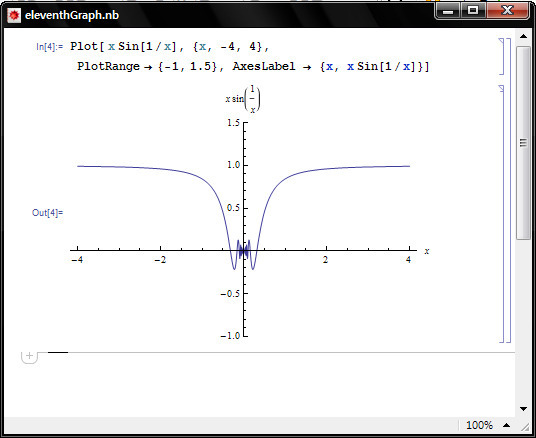Click the AxesLabel option text
Viewport: 536px width, 438px height.
[x=264, y=66]
